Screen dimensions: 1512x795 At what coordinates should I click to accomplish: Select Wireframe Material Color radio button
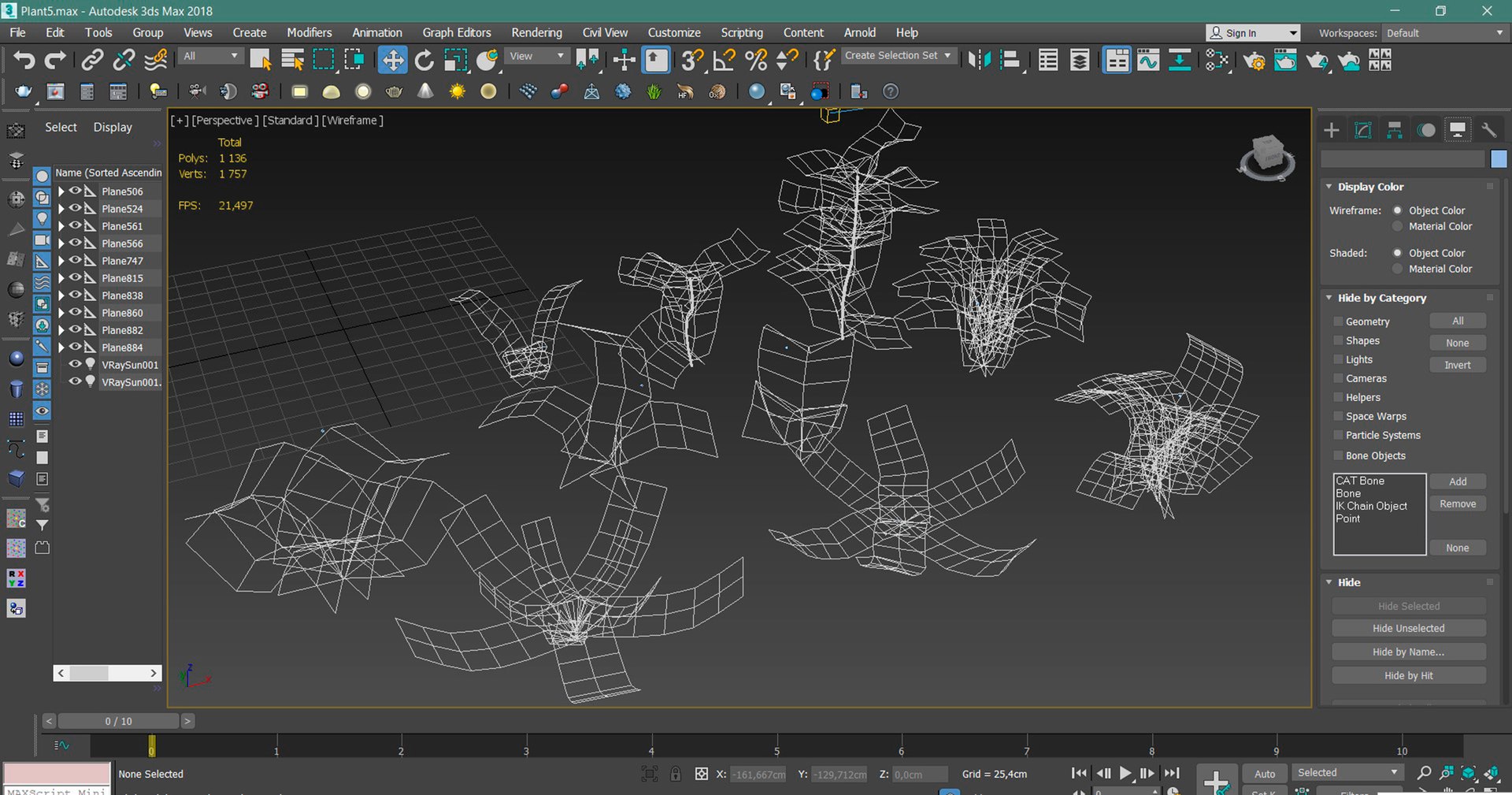point(1398,226)
